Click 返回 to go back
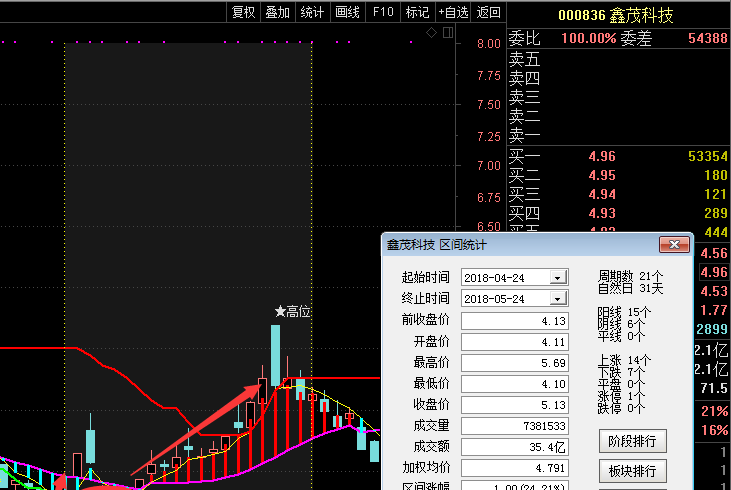 pos(488,12)
